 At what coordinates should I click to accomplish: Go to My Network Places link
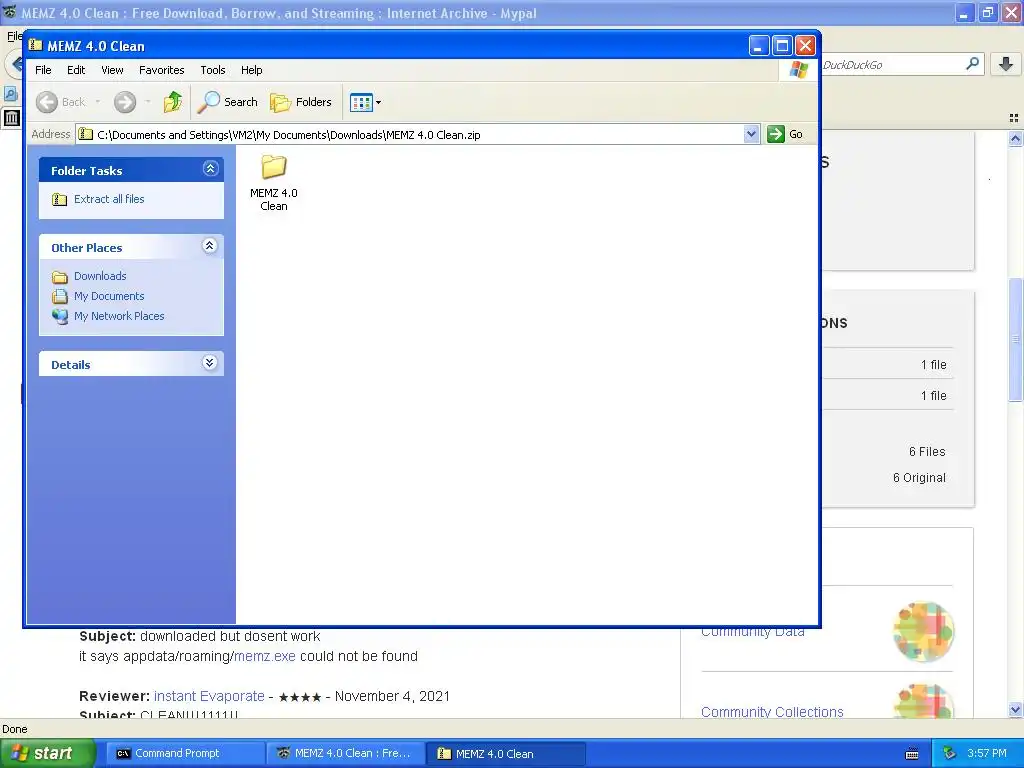pos(119,316)
